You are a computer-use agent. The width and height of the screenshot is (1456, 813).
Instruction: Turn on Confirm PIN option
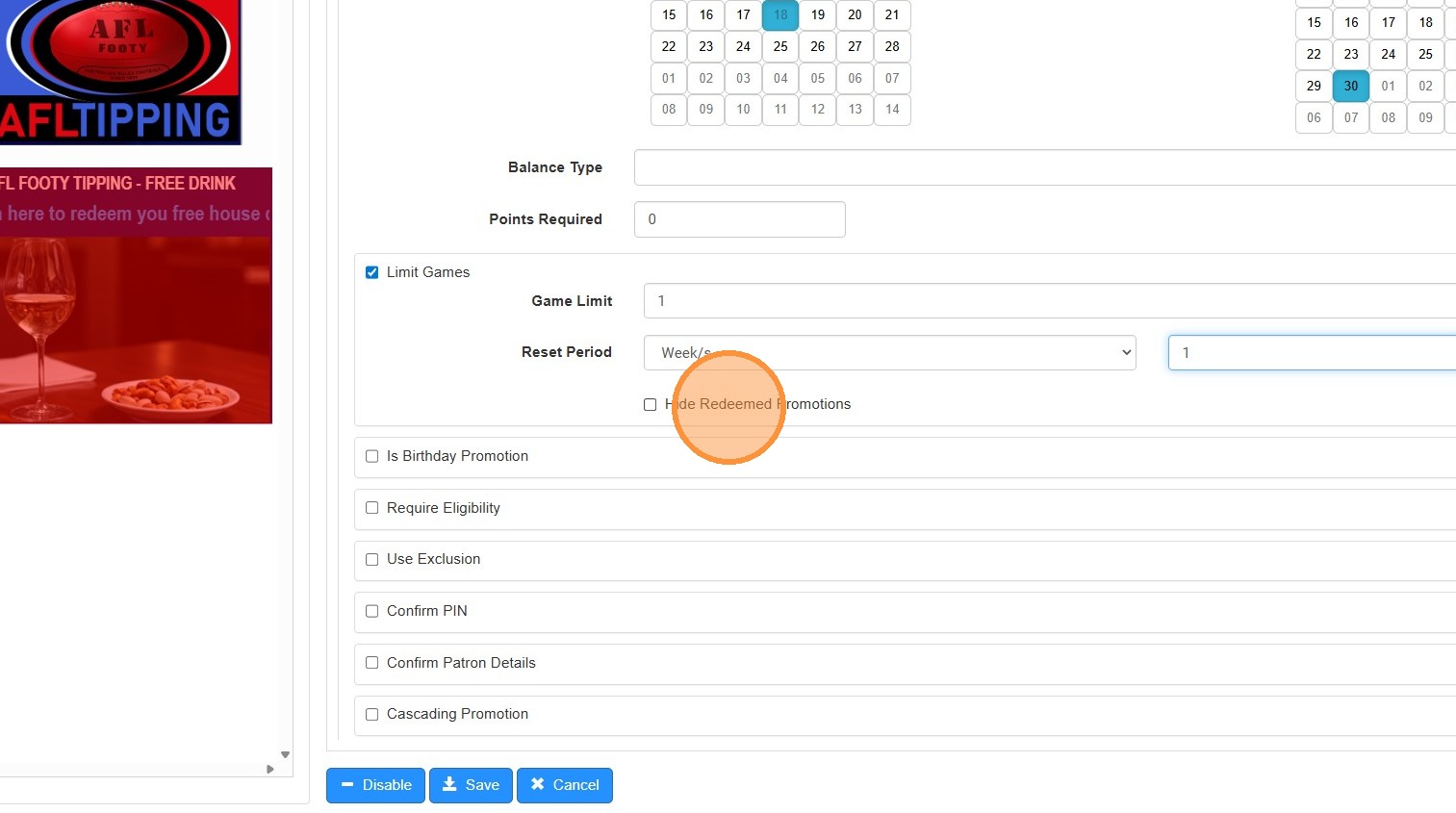372,611
